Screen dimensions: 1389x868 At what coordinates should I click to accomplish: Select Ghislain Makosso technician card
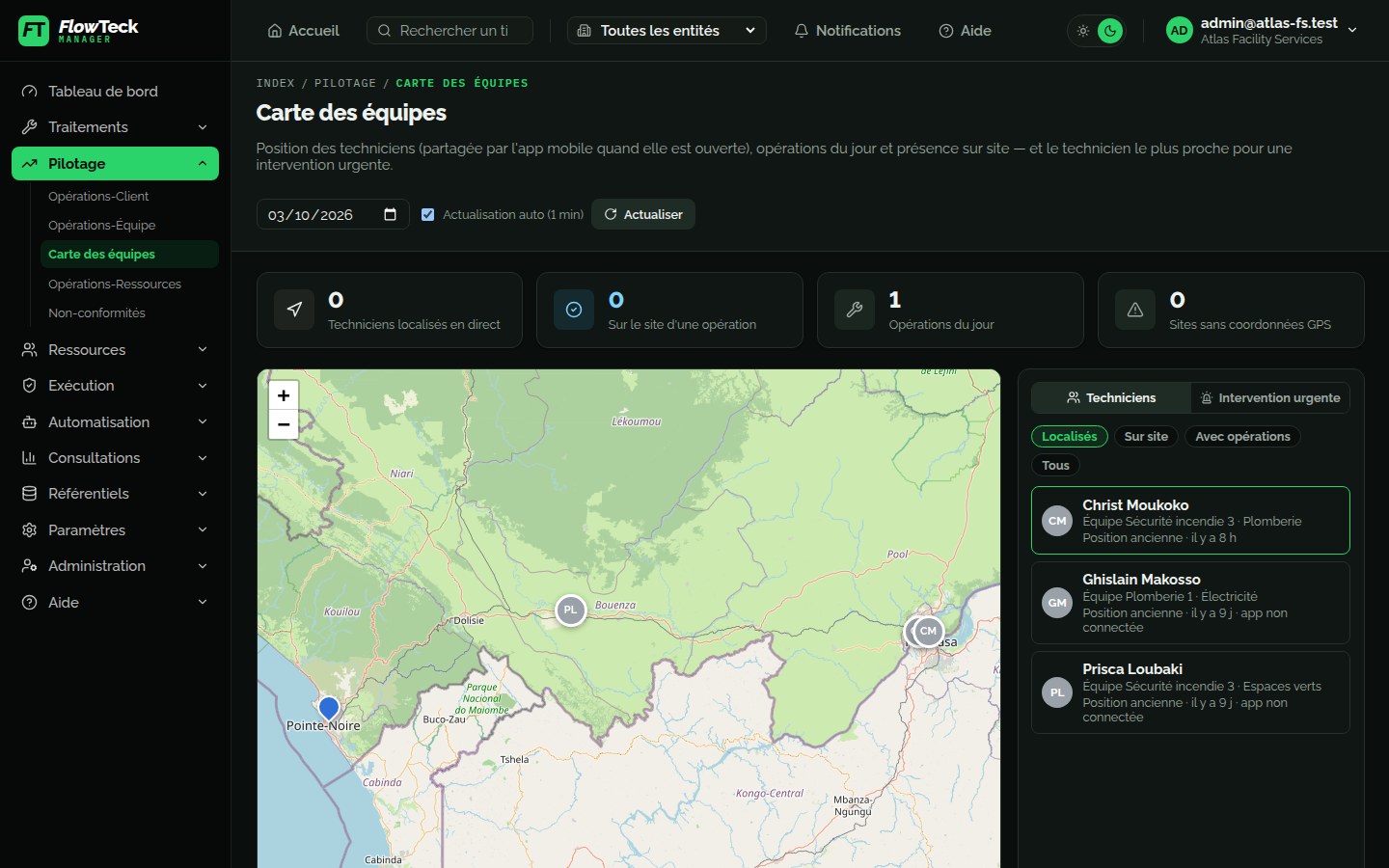tap(1190, 603)
